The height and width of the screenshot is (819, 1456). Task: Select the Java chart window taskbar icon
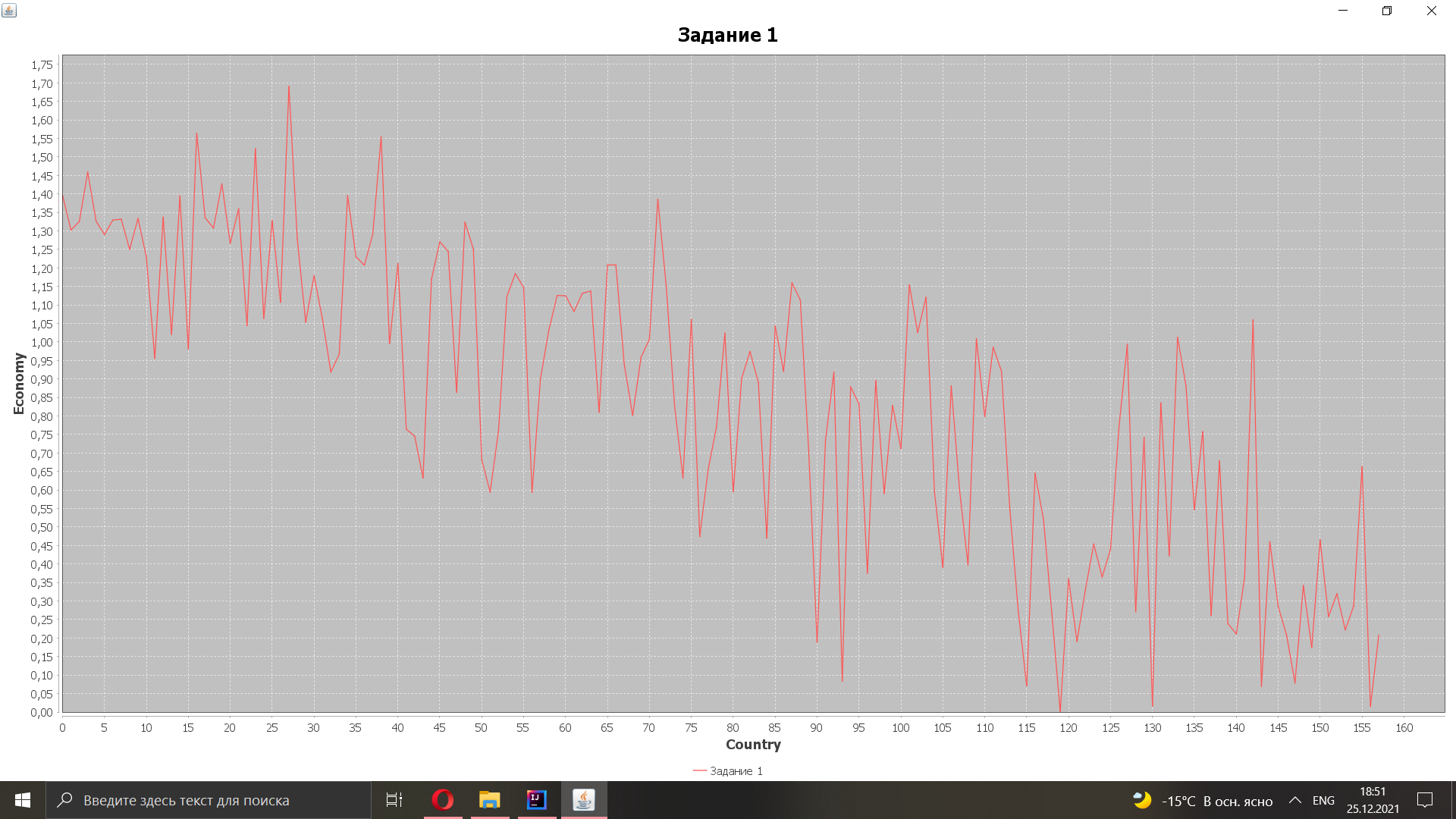pyautogui.click(x=584, y=800)
